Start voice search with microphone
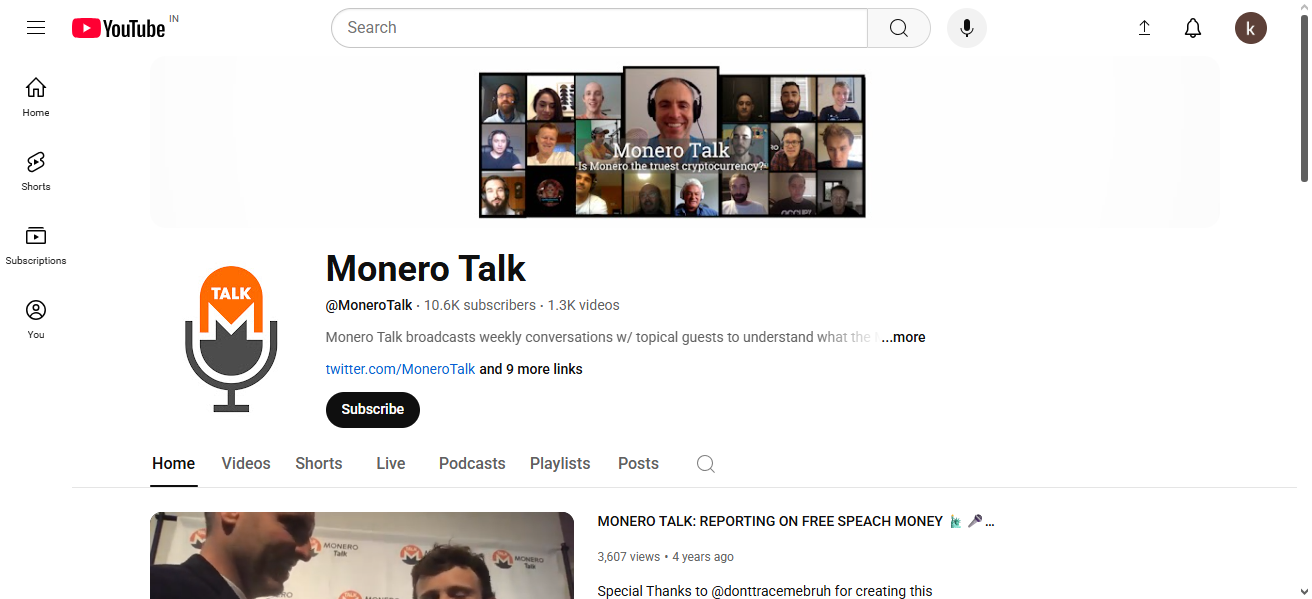Screen dimensions: 1312x599 [x=966, y=28]
